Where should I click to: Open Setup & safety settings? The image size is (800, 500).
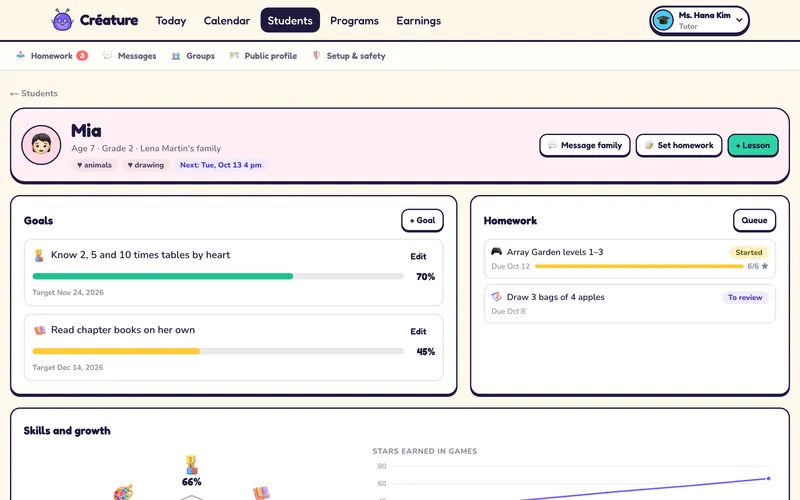pos(349,56)
